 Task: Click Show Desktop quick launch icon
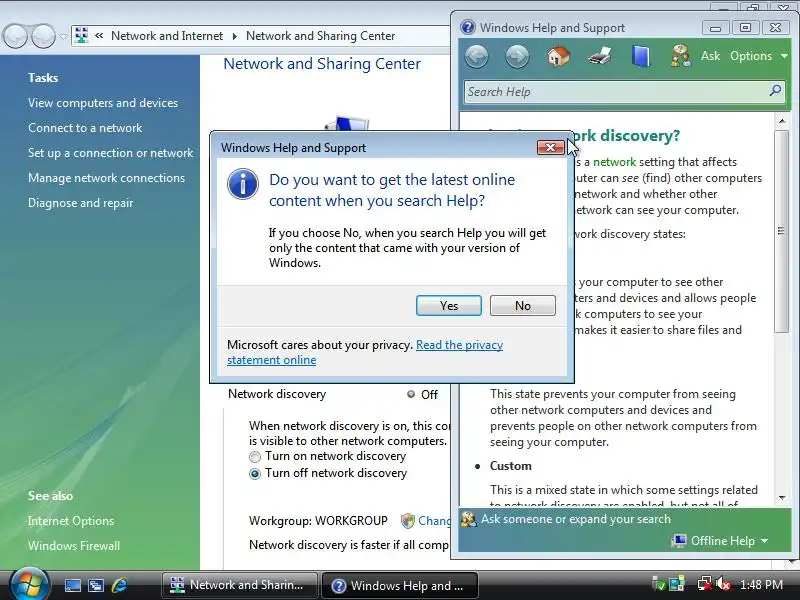(72, 585)
